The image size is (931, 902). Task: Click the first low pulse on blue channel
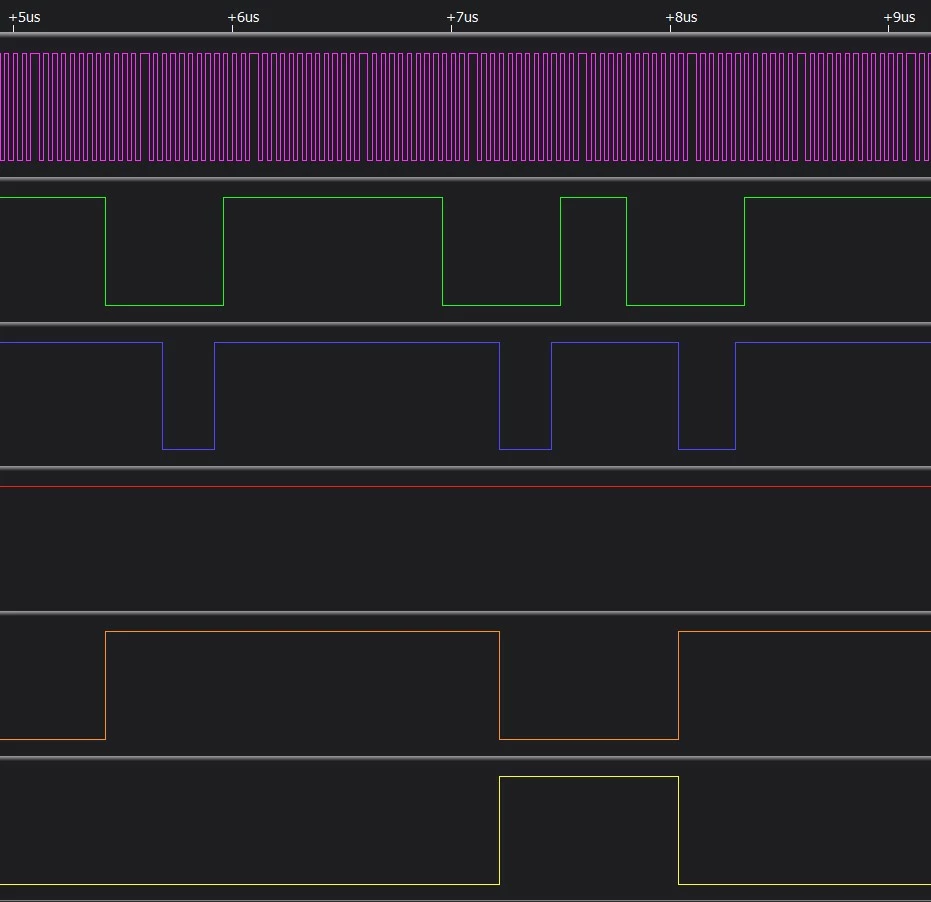[188, 395]
